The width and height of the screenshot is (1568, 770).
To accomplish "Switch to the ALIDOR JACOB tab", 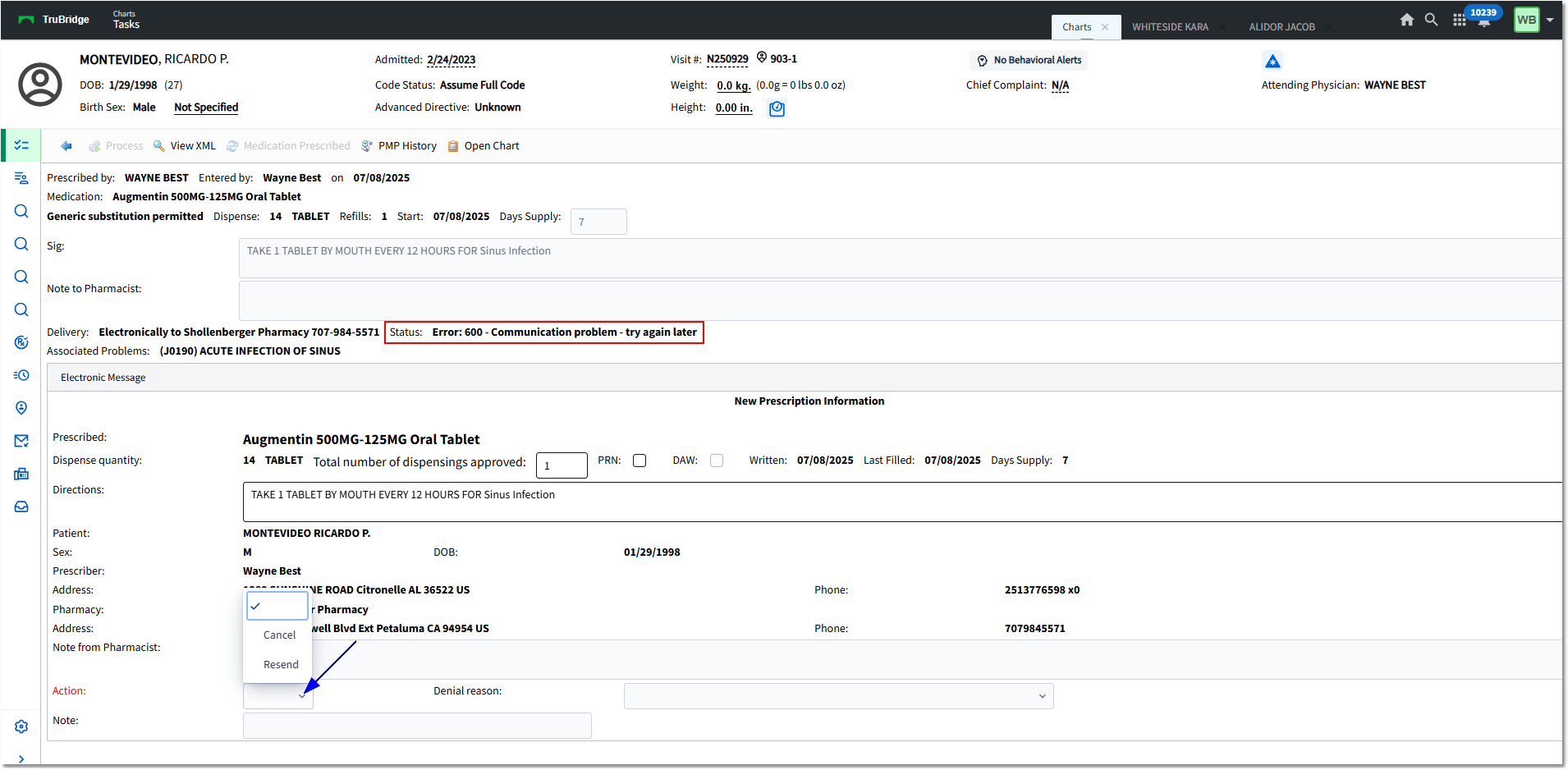I will coord(1281,27).
